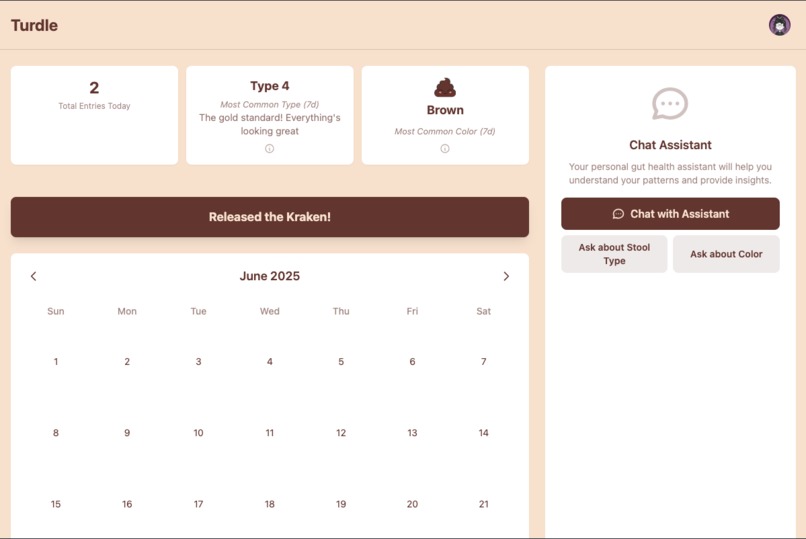Select the Brown most common color label
Viewport: 806px width, 539px height.
(x=445, y=110)
